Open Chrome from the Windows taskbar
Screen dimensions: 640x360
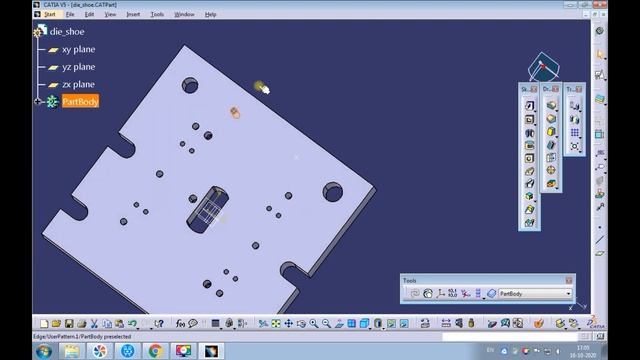click(155, 351)
